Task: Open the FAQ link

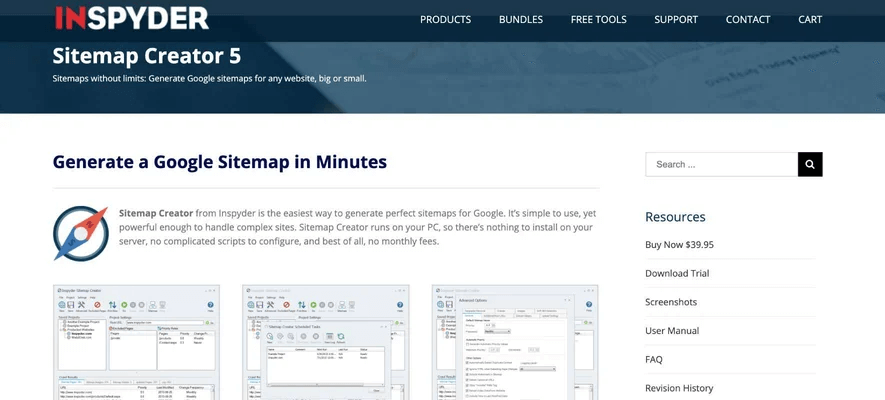Action: point(654,359)
